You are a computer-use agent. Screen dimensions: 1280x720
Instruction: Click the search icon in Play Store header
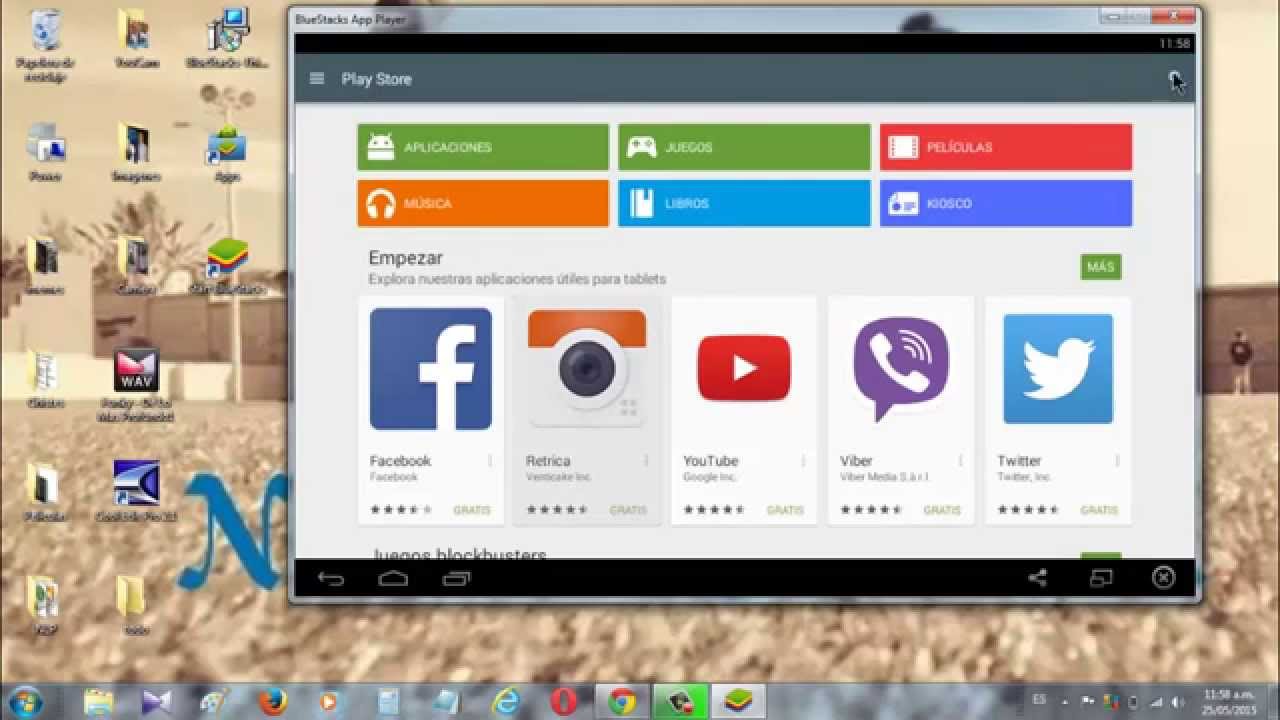1175,79
